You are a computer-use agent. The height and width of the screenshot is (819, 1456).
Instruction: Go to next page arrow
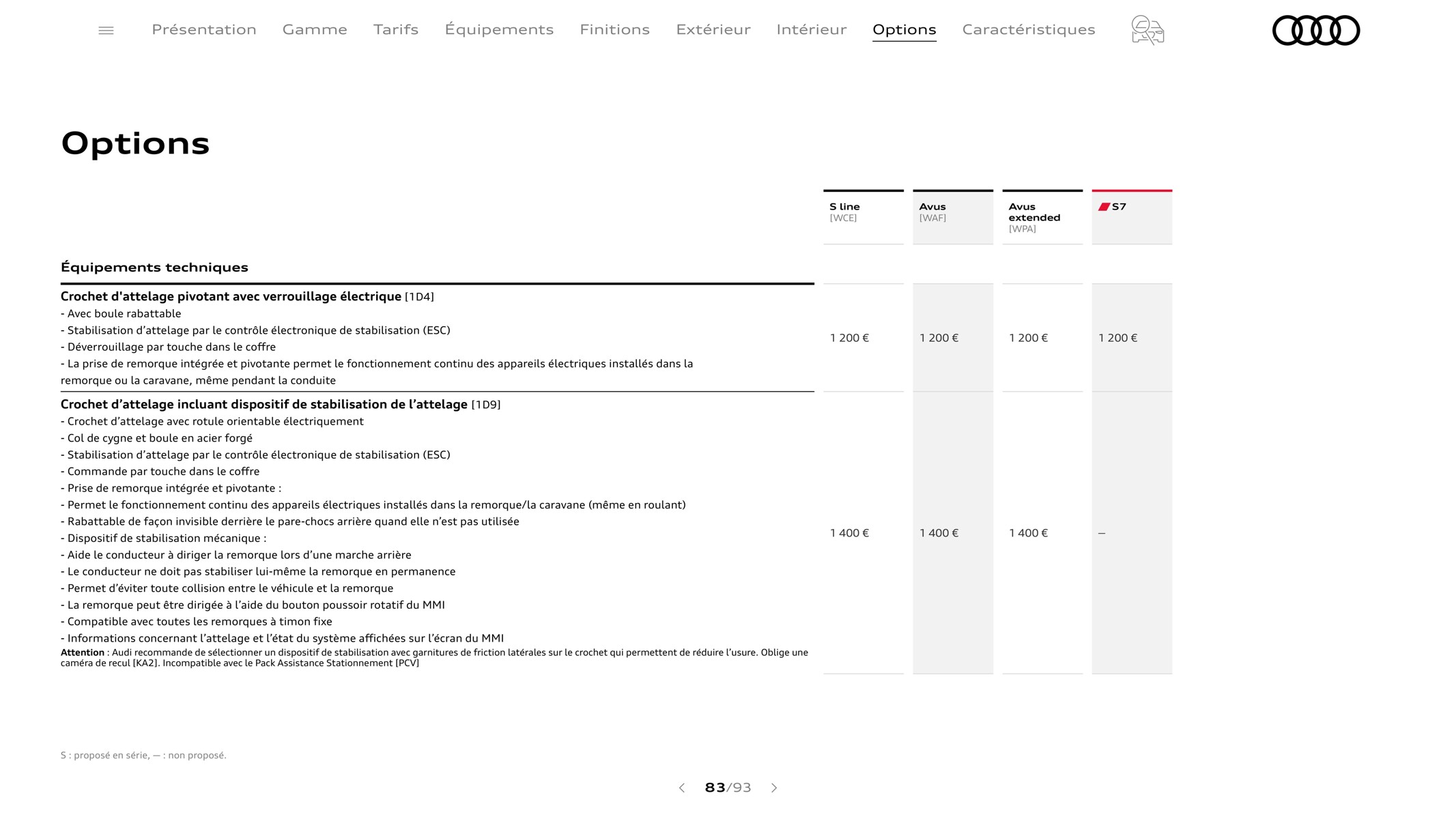[774, 788]
